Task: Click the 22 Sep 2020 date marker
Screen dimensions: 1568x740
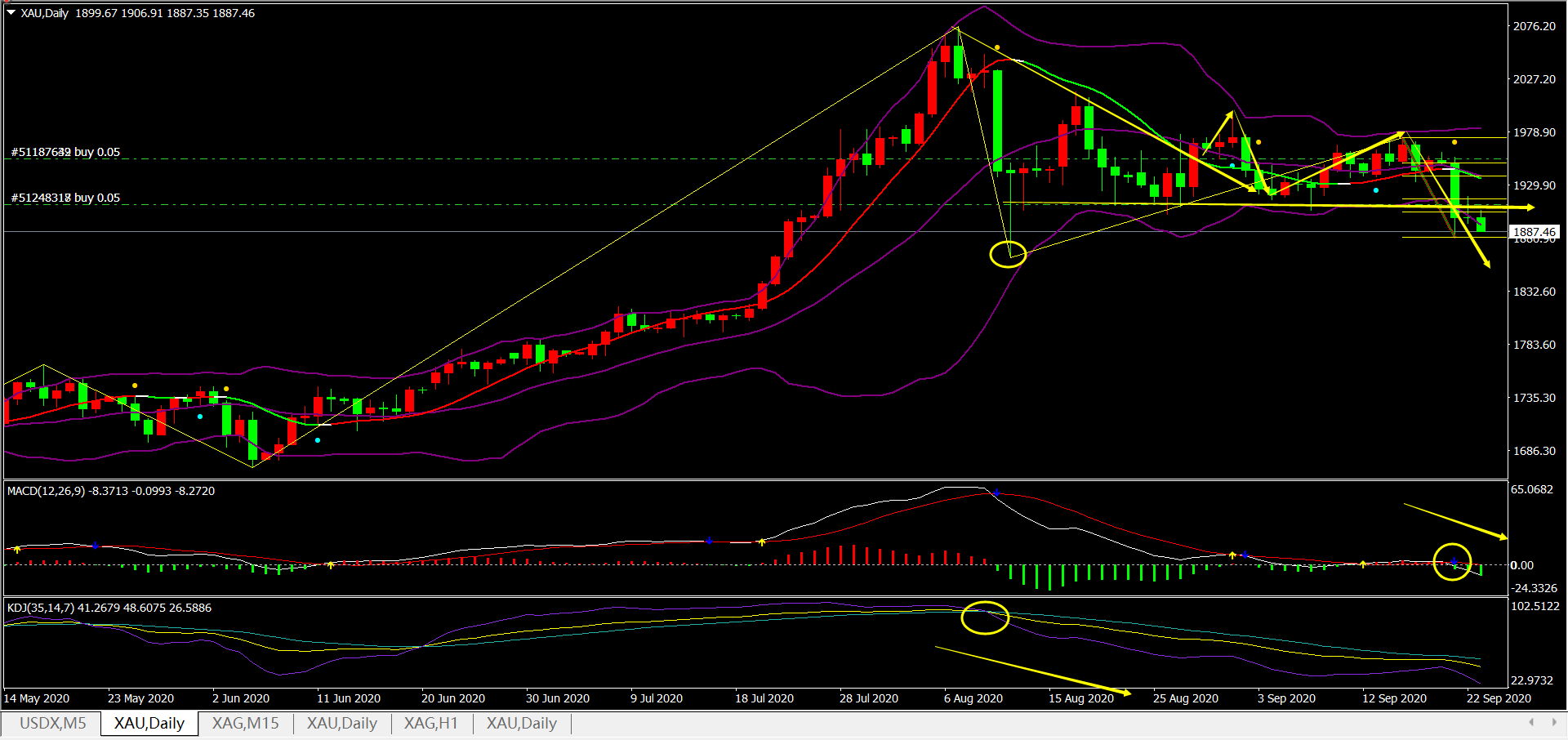Action: [1499, 698]
